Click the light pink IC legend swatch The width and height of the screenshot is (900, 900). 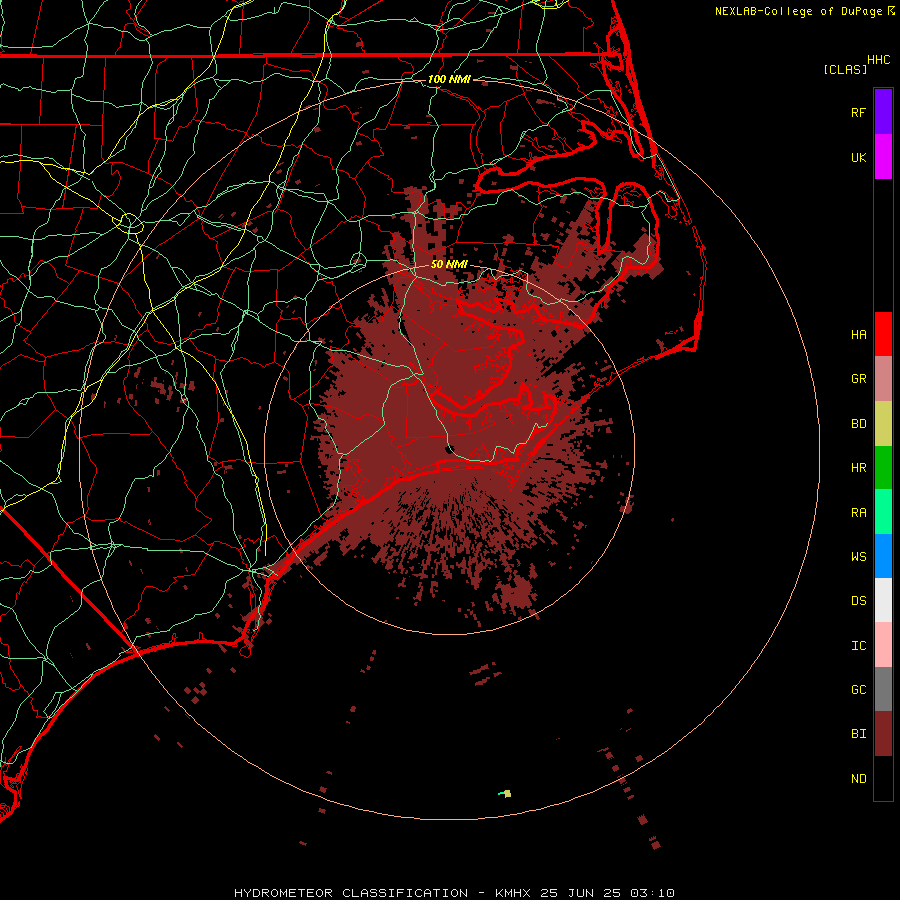point(883,645)
